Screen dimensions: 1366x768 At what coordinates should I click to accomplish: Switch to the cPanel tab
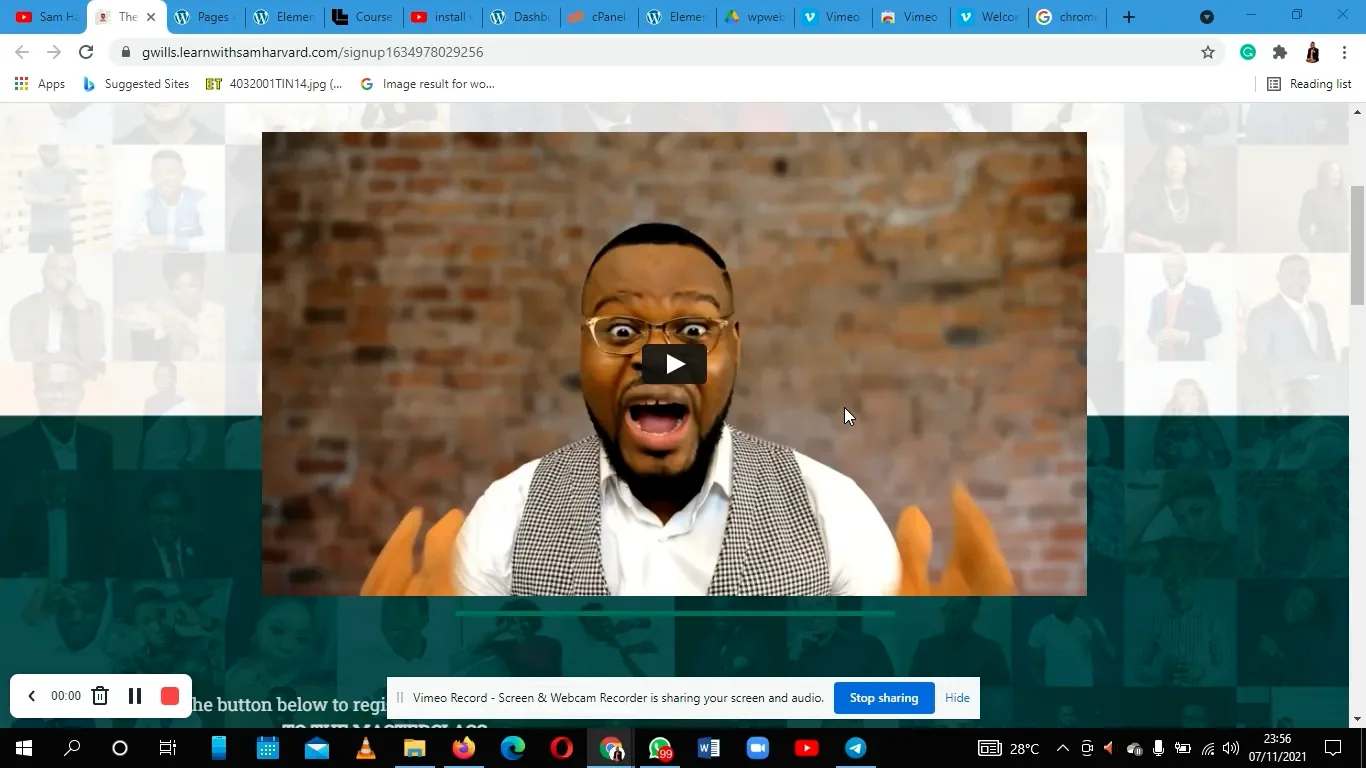tap(599, 17)
